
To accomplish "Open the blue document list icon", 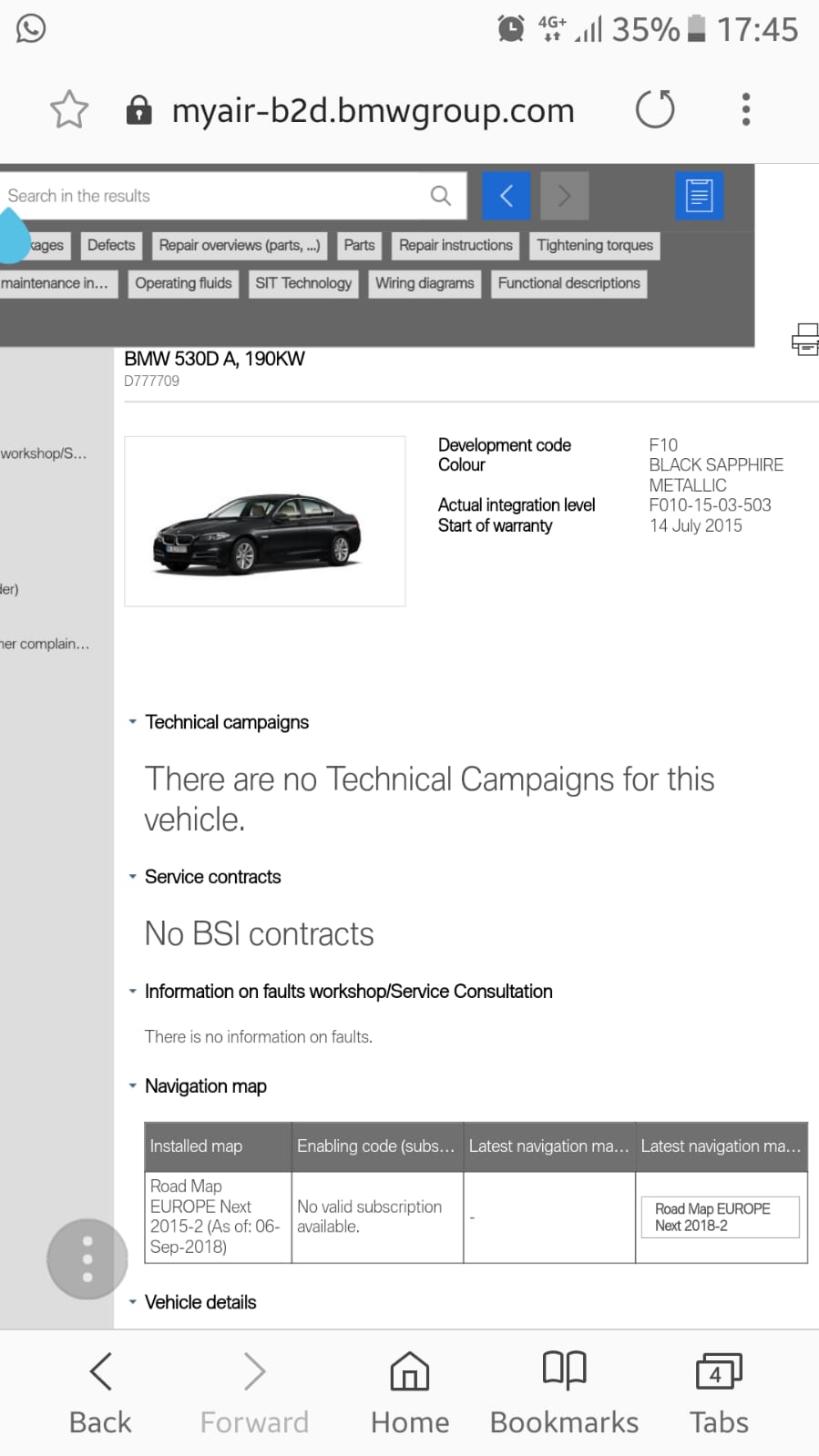I will coord(700,196).
